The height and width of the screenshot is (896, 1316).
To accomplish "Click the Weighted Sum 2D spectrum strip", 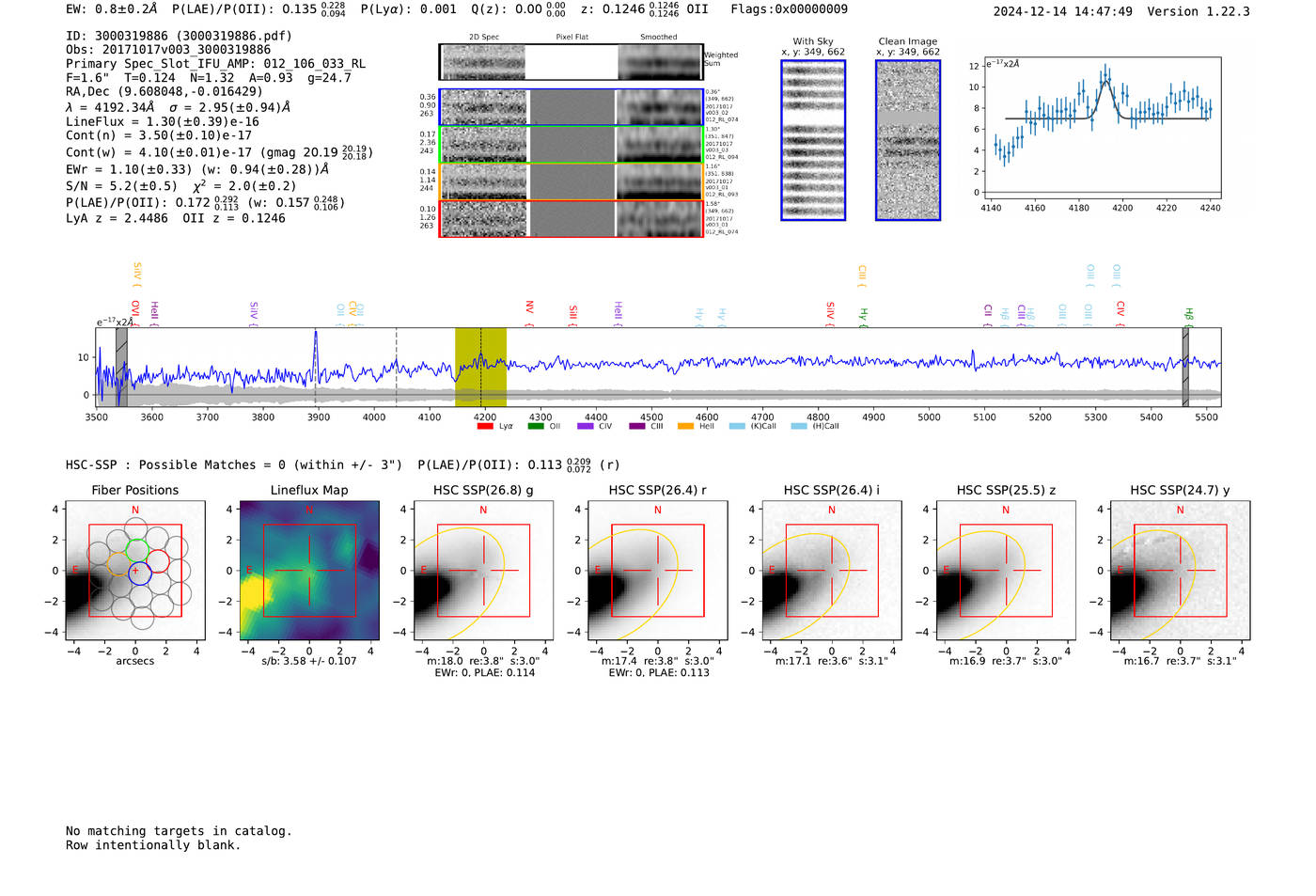I will [x=571, y=62].
